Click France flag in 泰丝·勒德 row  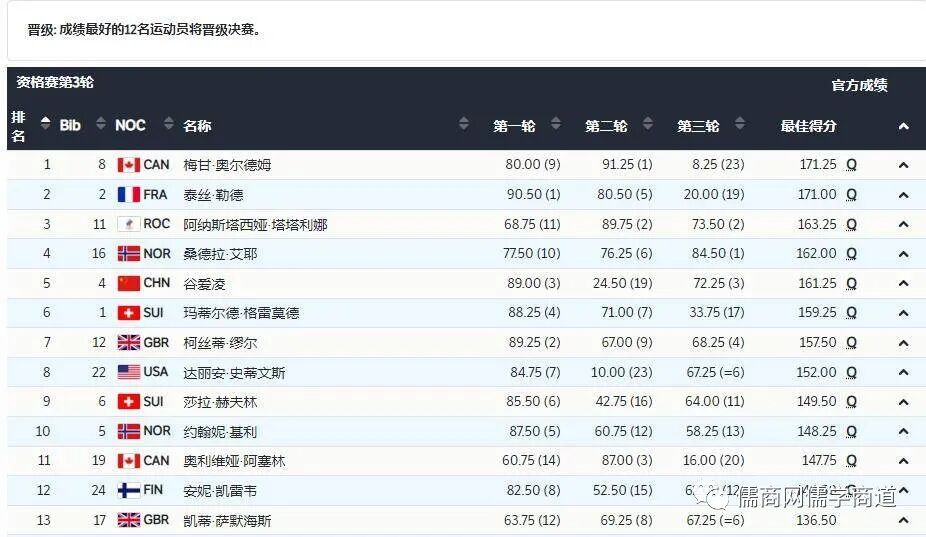(129, 194)
